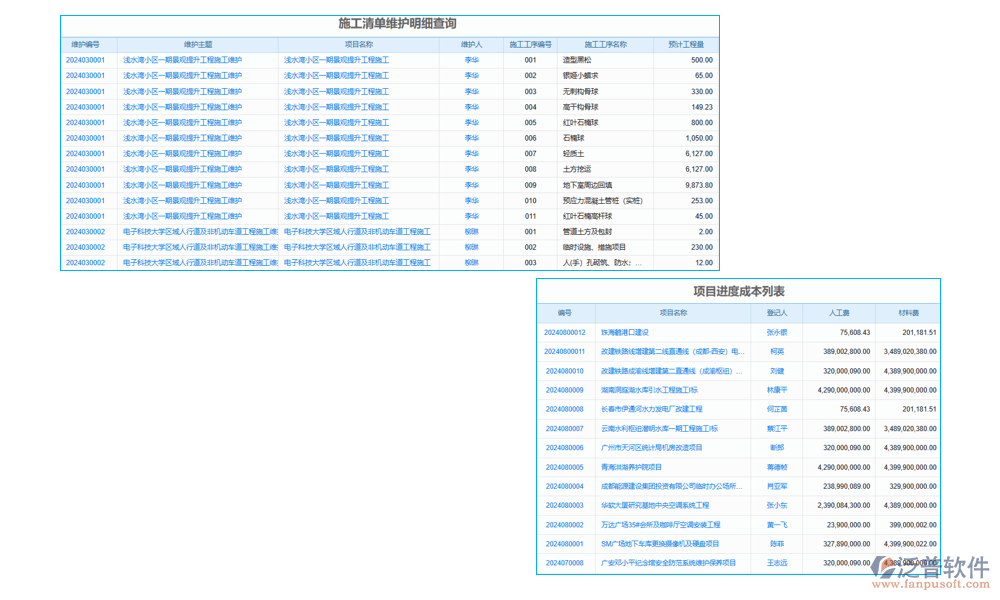Open maintenance record 2024030002
The width and height of the screenshot is (1000, 600).
click(89, 232)
